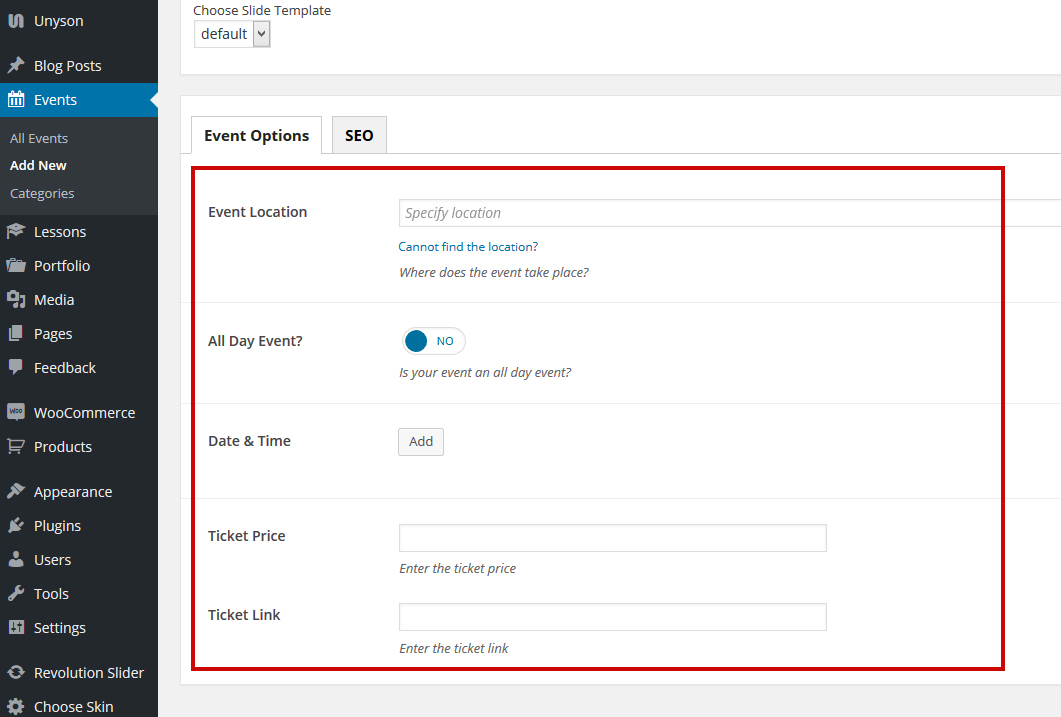This screenshot has width=1061, height=717.
Task: Click the 'Where does the event take place?' hint
Action: (x=494, y=273)
